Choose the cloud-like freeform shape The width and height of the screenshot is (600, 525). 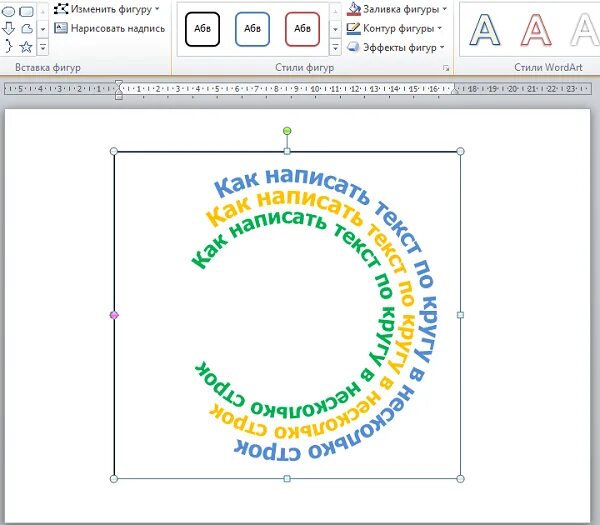[26, 29]
